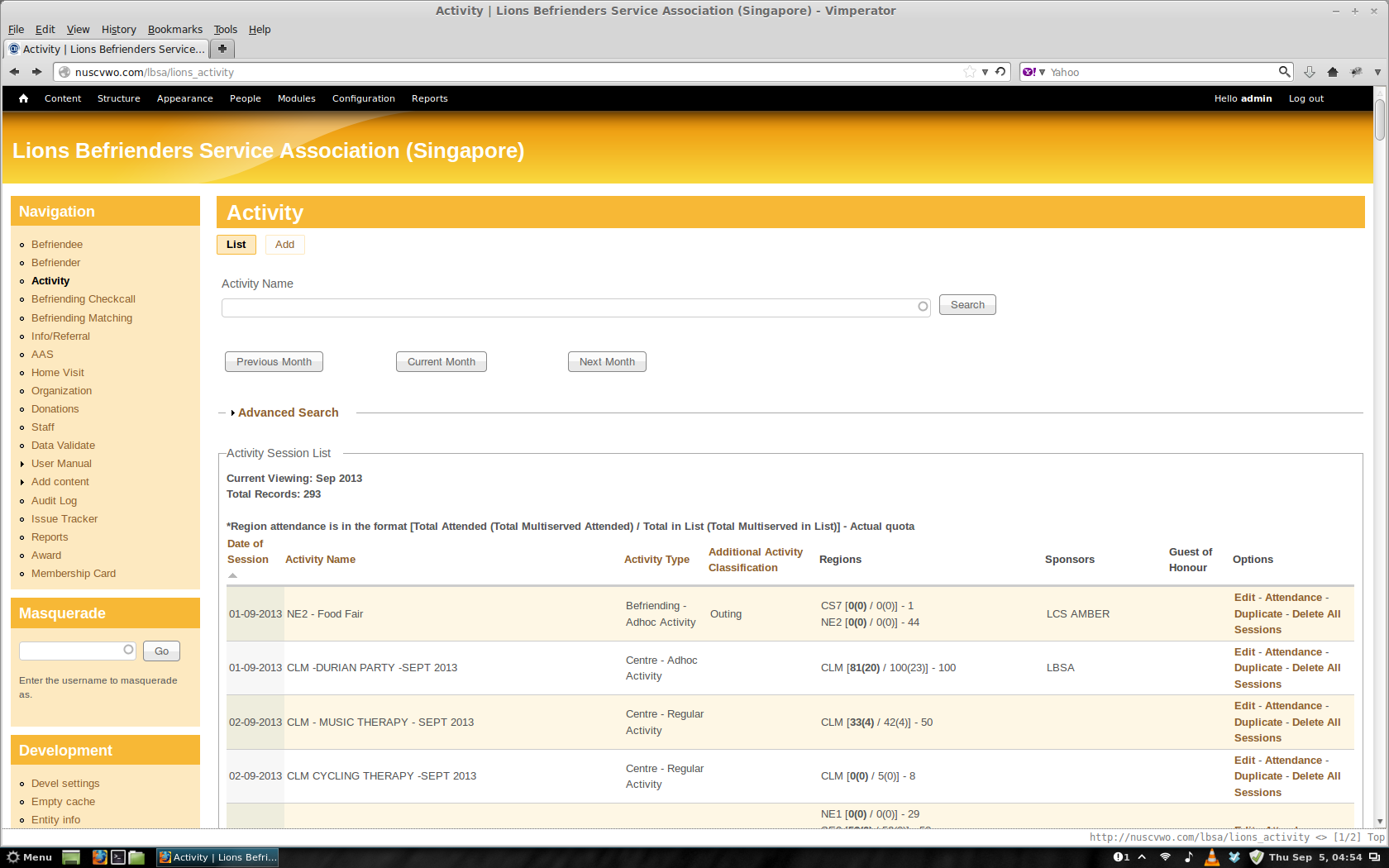1389x868 pixels.
Task: Open the toolbar overflow dropdown arrow
Action: tap(1377, 72)
